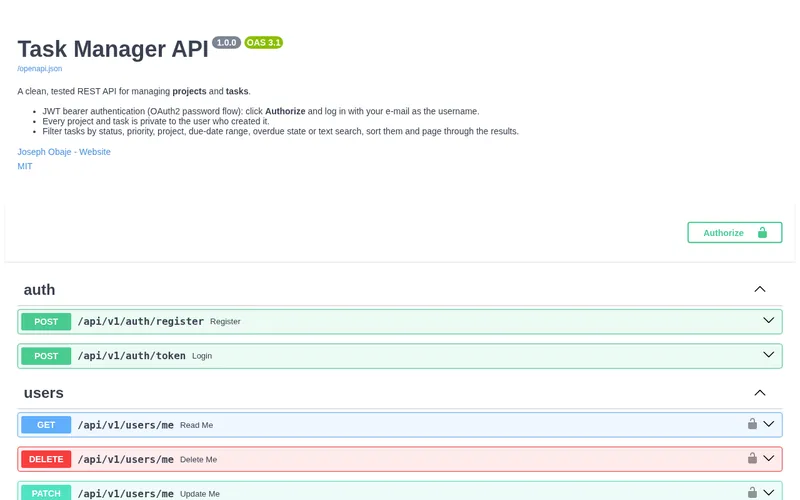Expand the DELETE /api/v1/users/me chevron
The height and width of the screenshot is (500, 800).
[768, 458]
